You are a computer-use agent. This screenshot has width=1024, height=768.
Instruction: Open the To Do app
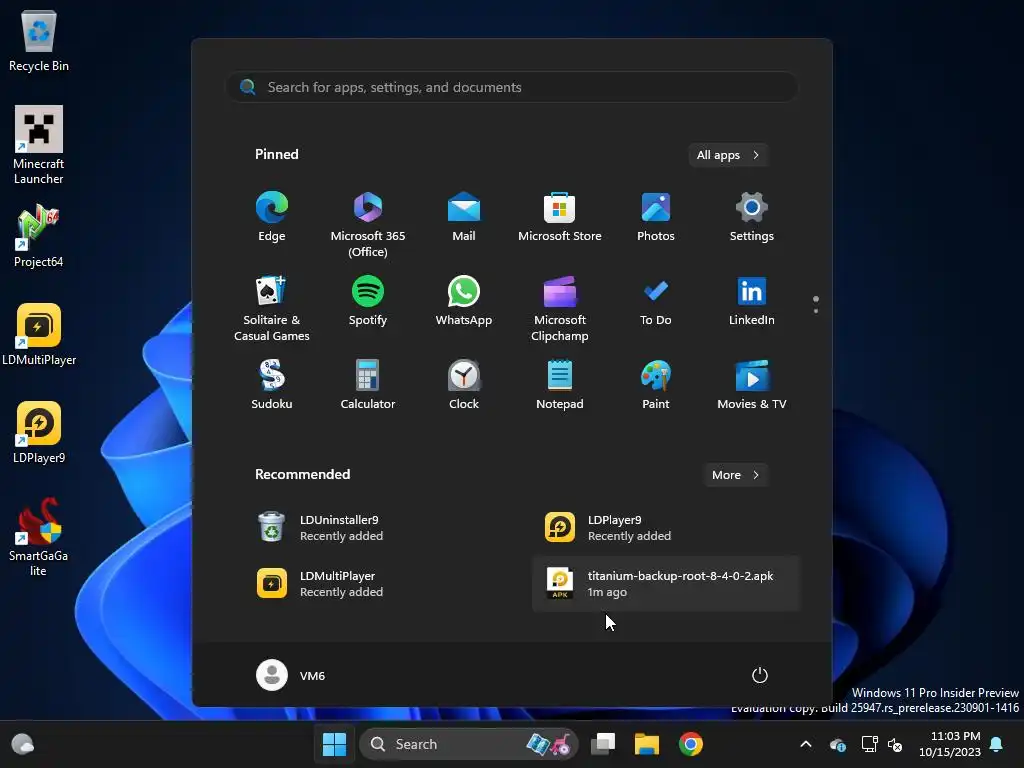(656, 302)
